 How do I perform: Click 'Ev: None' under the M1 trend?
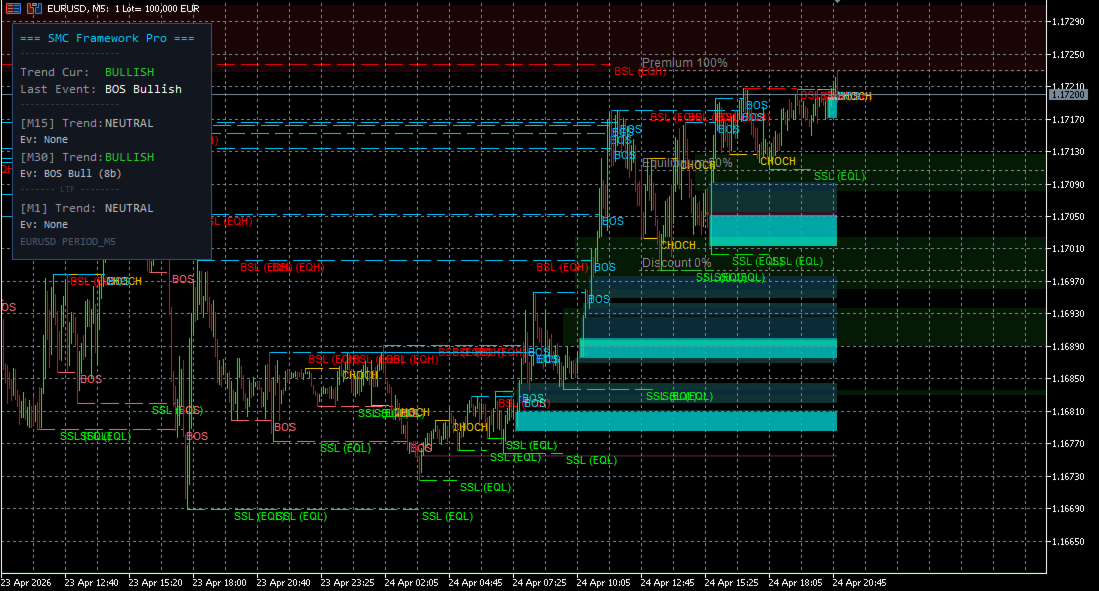point(44,224)
